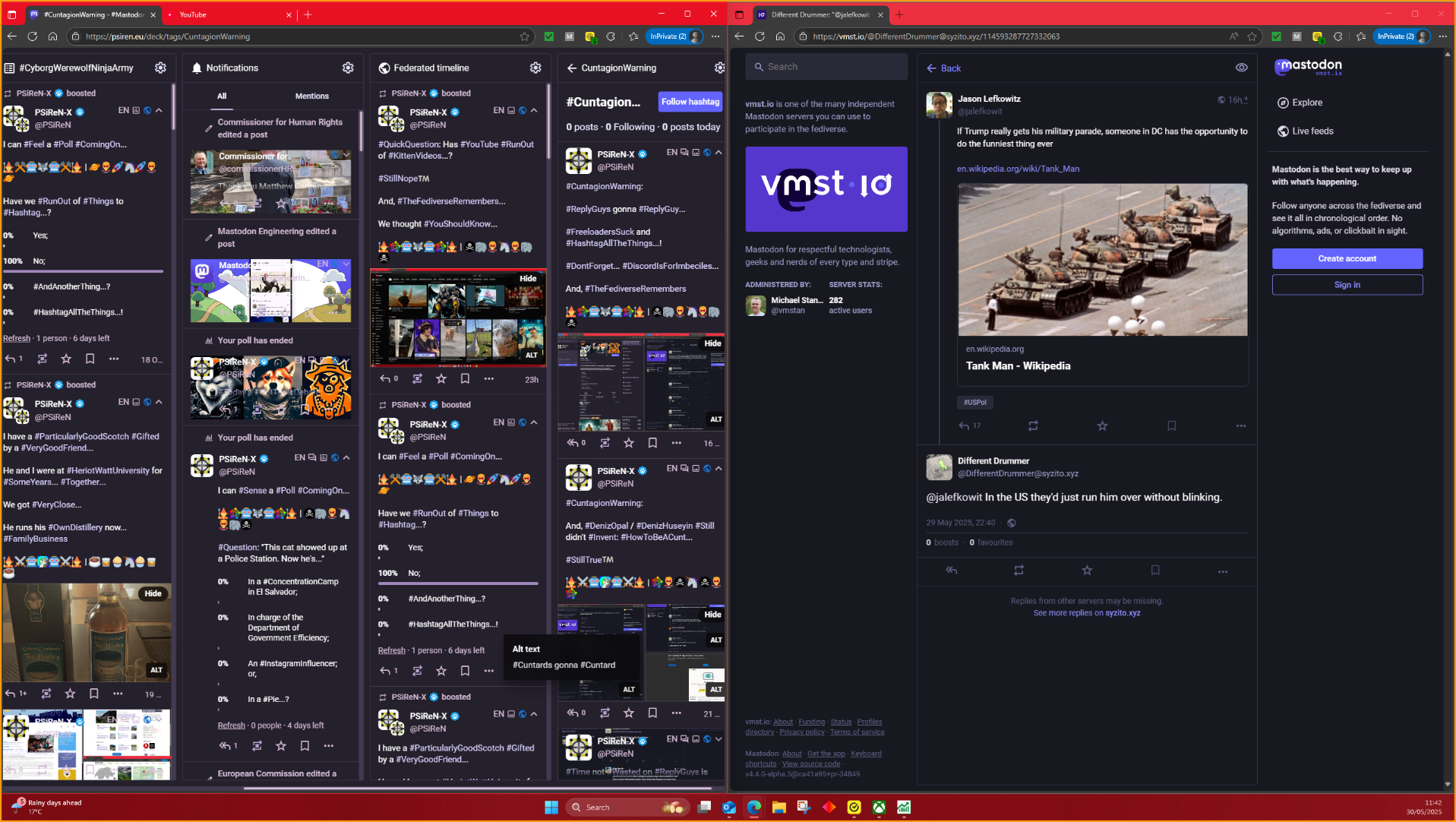Hide media on first #CuntagionWarning post
1456x822 pixels.
click(x=712, y=343)
